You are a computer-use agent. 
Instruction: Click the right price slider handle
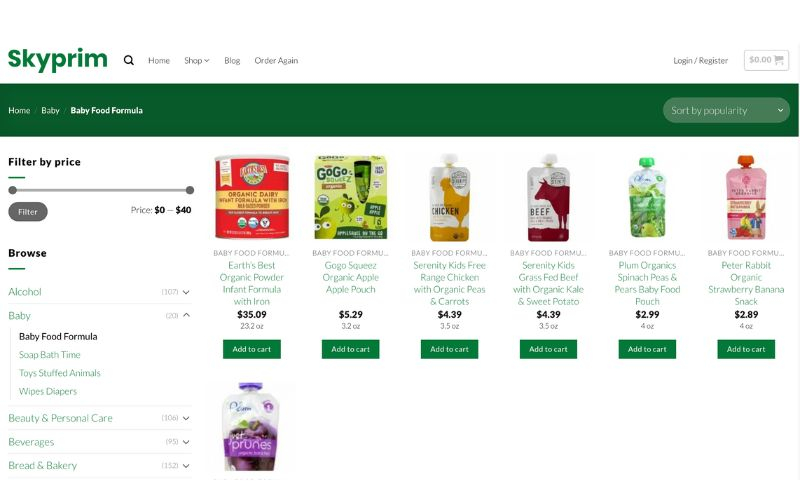click(190, 190)
